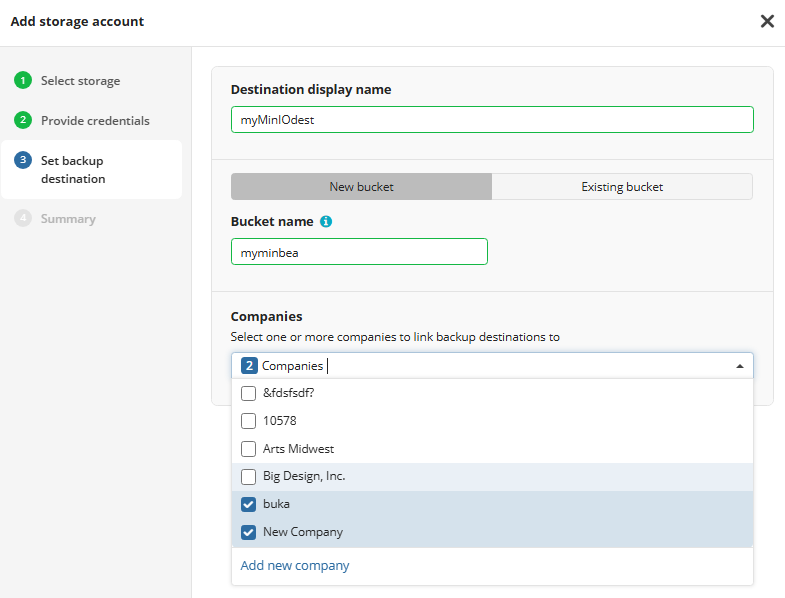The image size is (785, 598).
Task: Close the Add storage account dialog
Action: tap(767, 21)
